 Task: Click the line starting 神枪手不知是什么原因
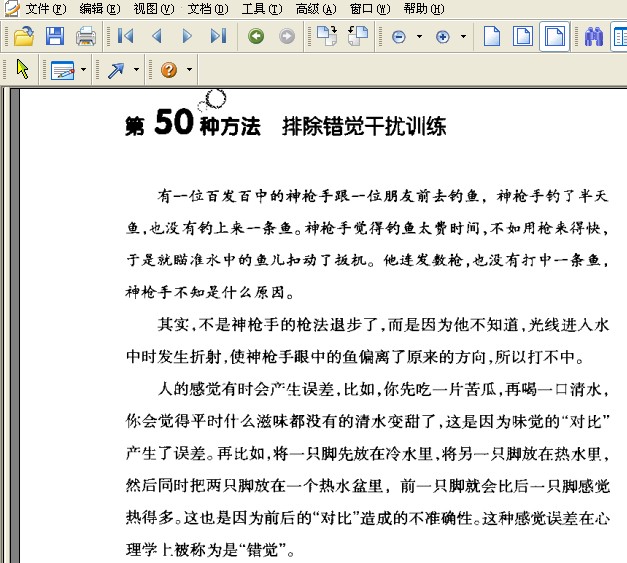[x=210, y=292]
